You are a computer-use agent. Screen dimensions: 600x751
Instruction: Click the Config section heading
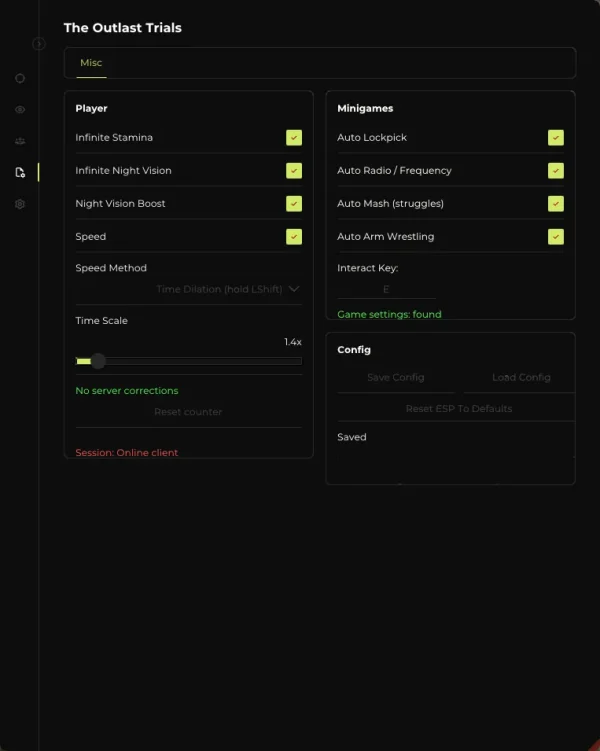coord(354,350)
